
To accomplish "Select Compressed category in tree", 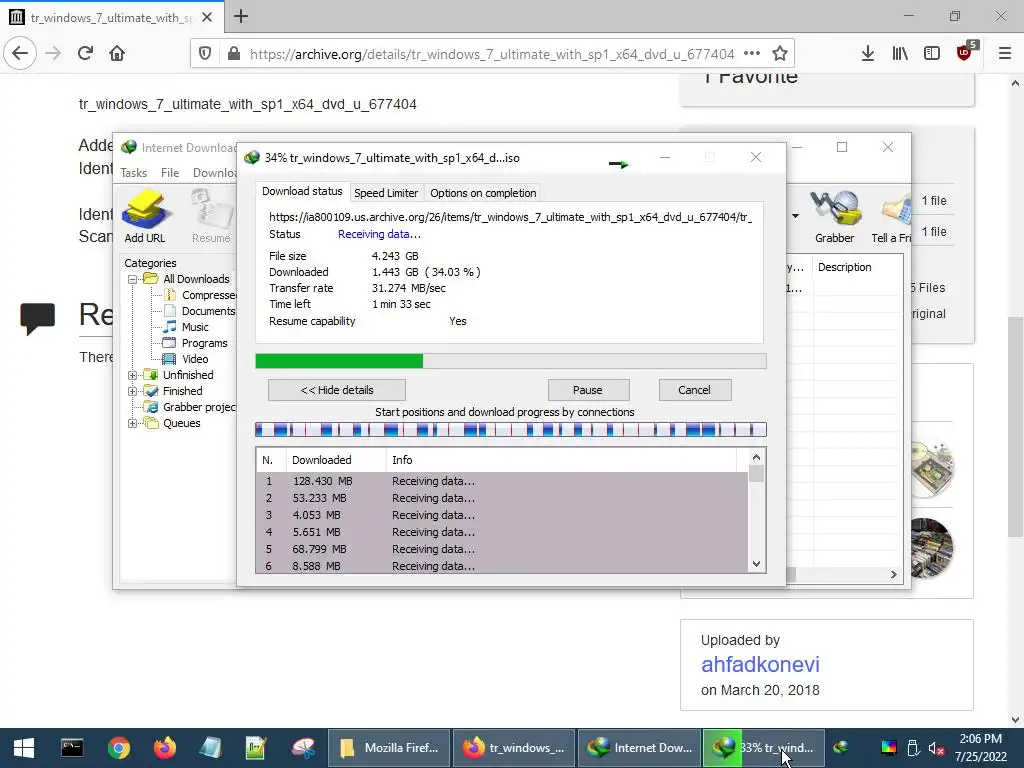I will pos(200,295).
